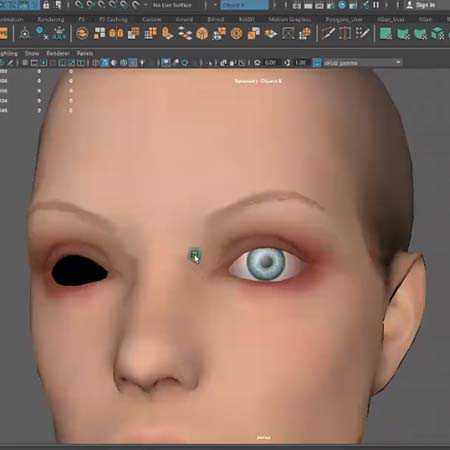Click the exposure icon beside the 0.00 field
The width and height of the screenshot is (450, 450).
coord(257,62)
